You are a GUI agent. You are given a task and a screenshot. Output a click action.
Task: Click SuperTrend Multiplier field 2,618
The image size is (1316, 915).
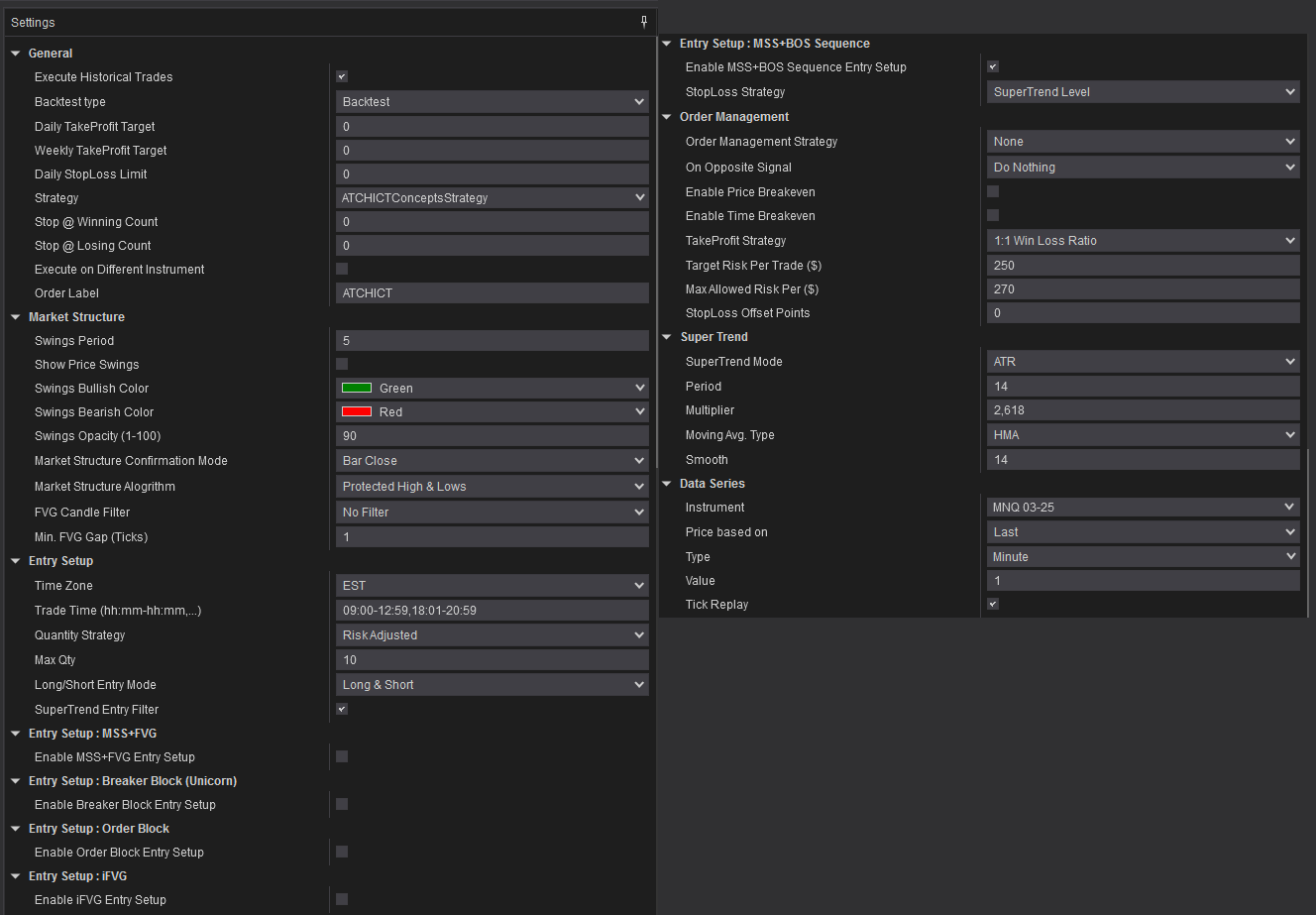click(1144, 410)
